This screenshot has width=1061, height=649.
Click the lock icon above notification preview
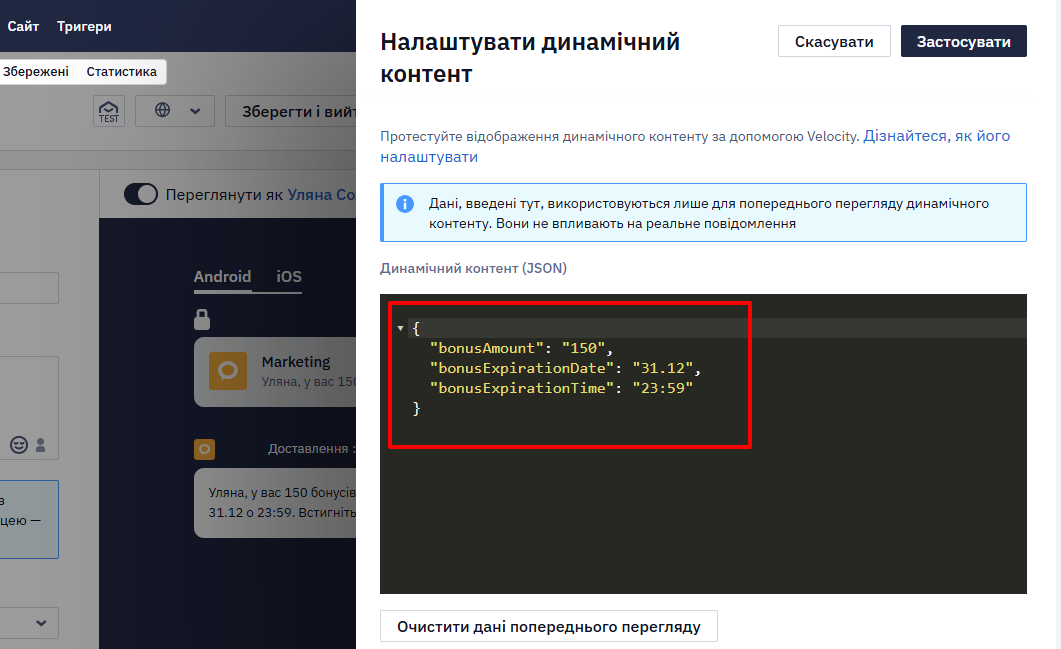pyautogui.click(x=202, y=319)
